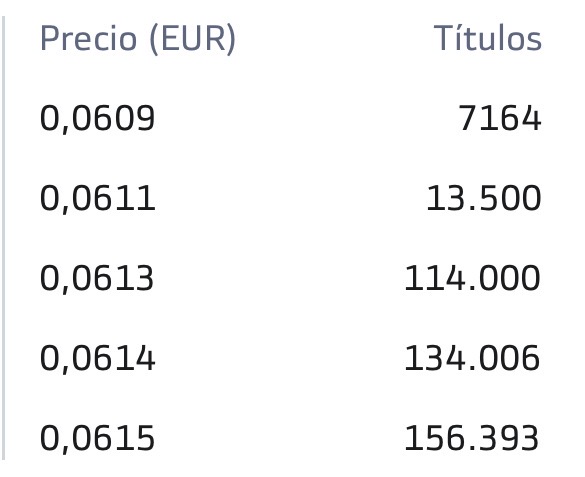Click the 13.500 títulos value
Screen dimensions: 585x477
tap(484, 198)
